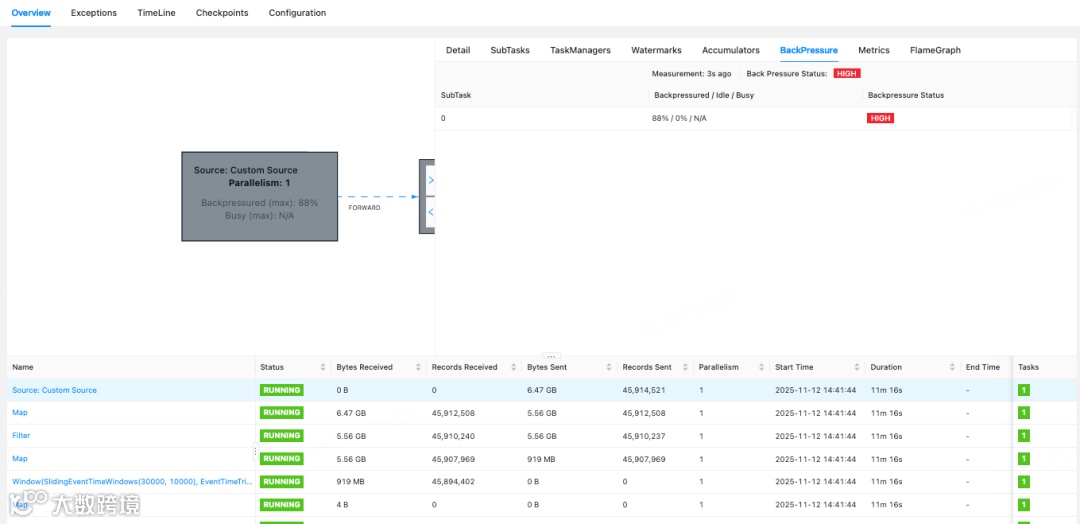Viewport: 1080px width, 524px height.
Task: Click the Tasks column header
Action: click(1028, 368)
